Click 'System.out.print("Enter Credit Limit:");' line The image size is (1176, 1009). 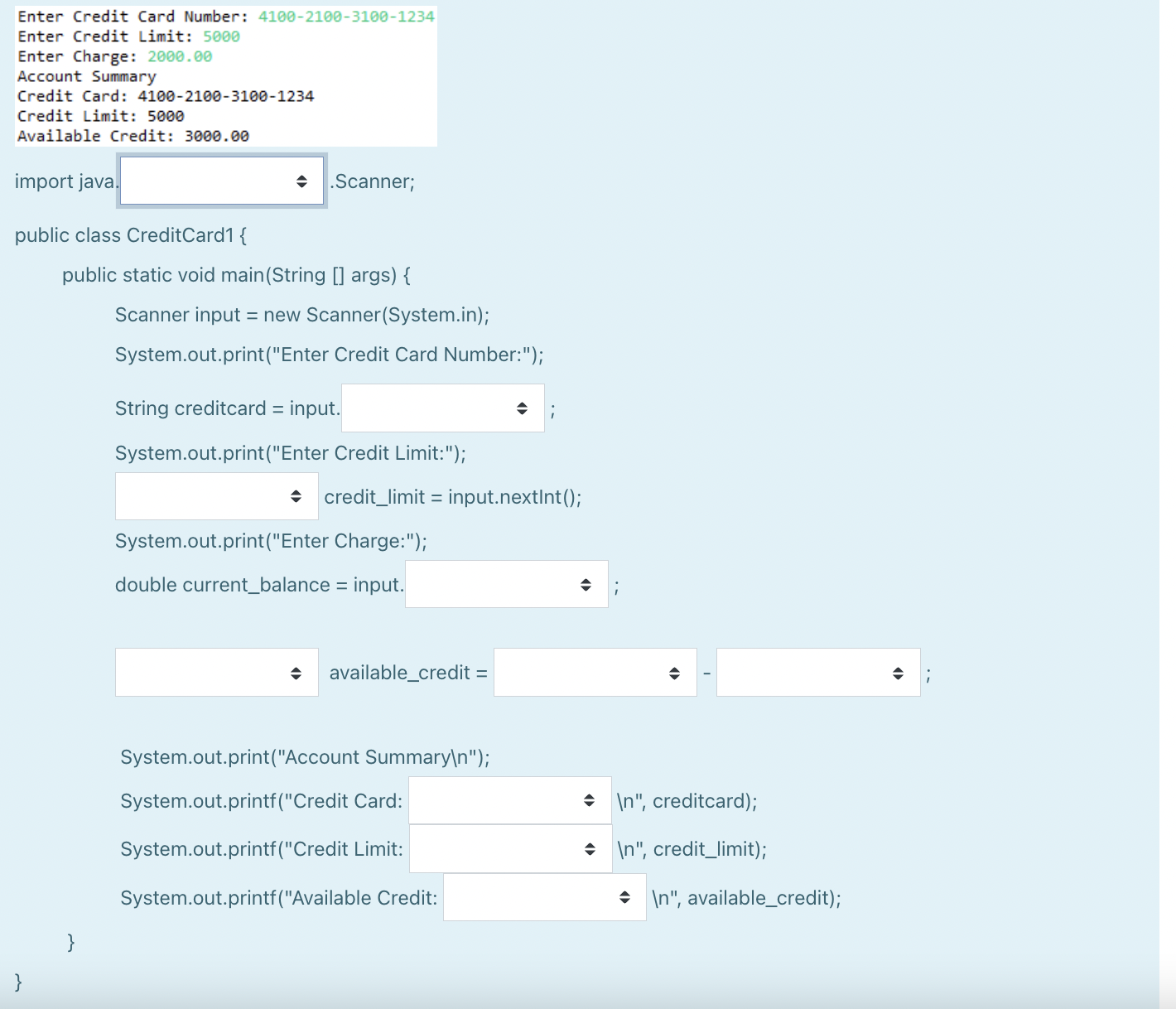point(291,453)
